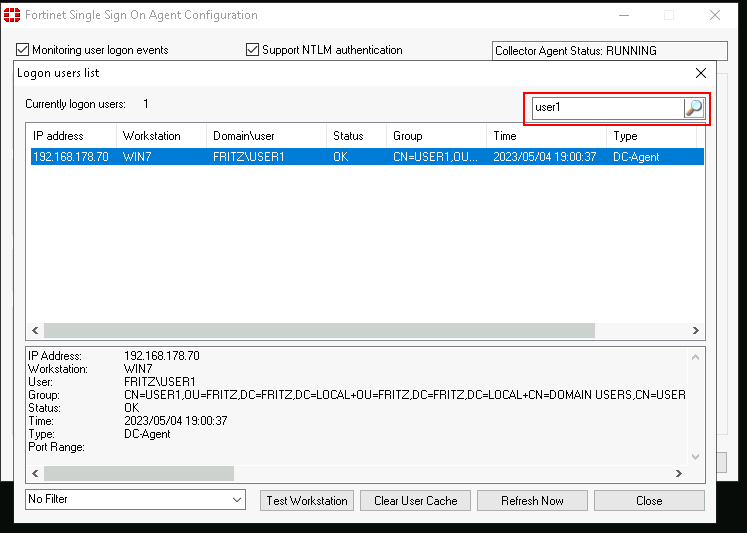Click left arrow of details pane scrollbar

[35, 473]
